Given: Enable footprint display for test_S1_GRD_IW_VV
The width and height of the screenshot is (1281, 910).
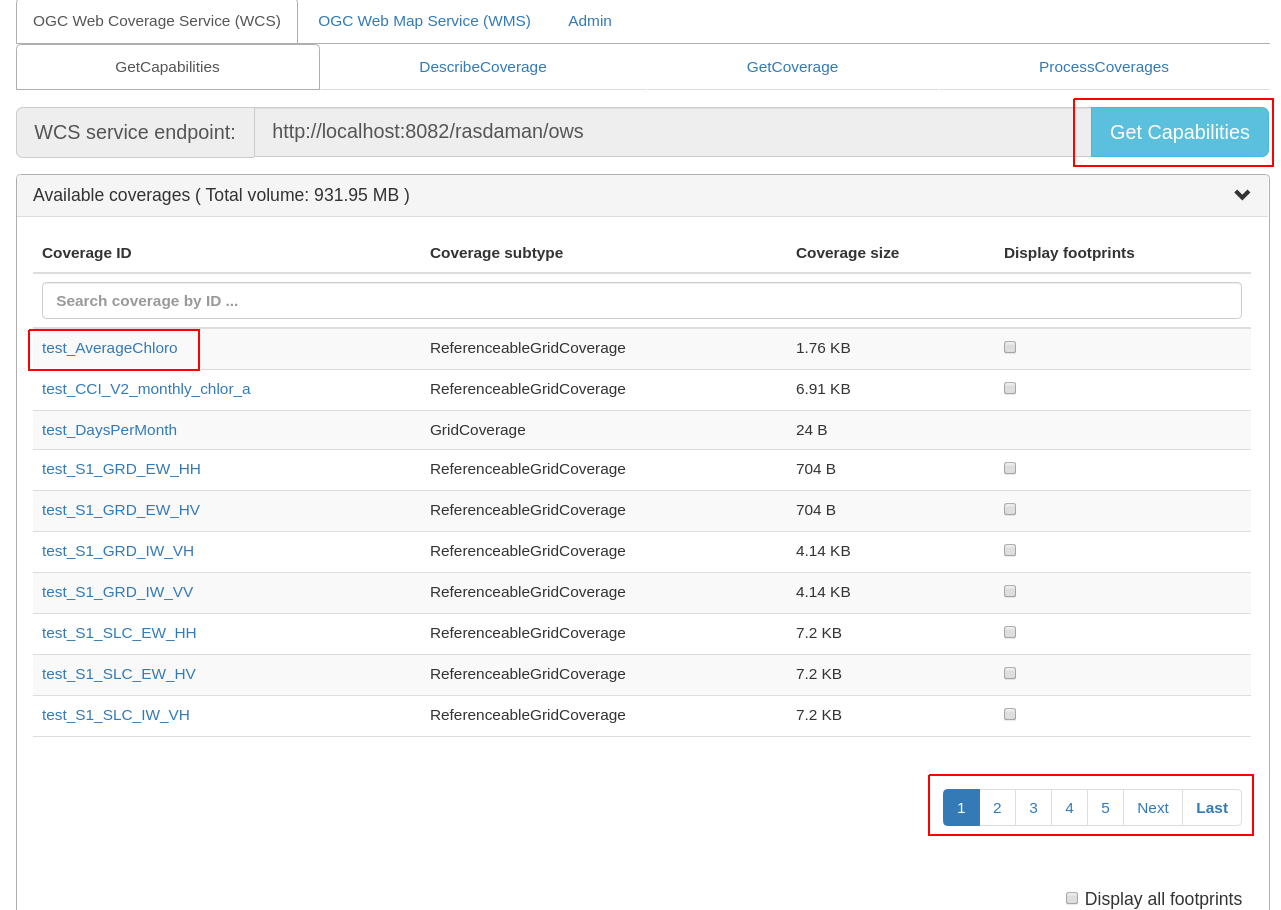Looking at the screenshot, I should coord(1009,590).
